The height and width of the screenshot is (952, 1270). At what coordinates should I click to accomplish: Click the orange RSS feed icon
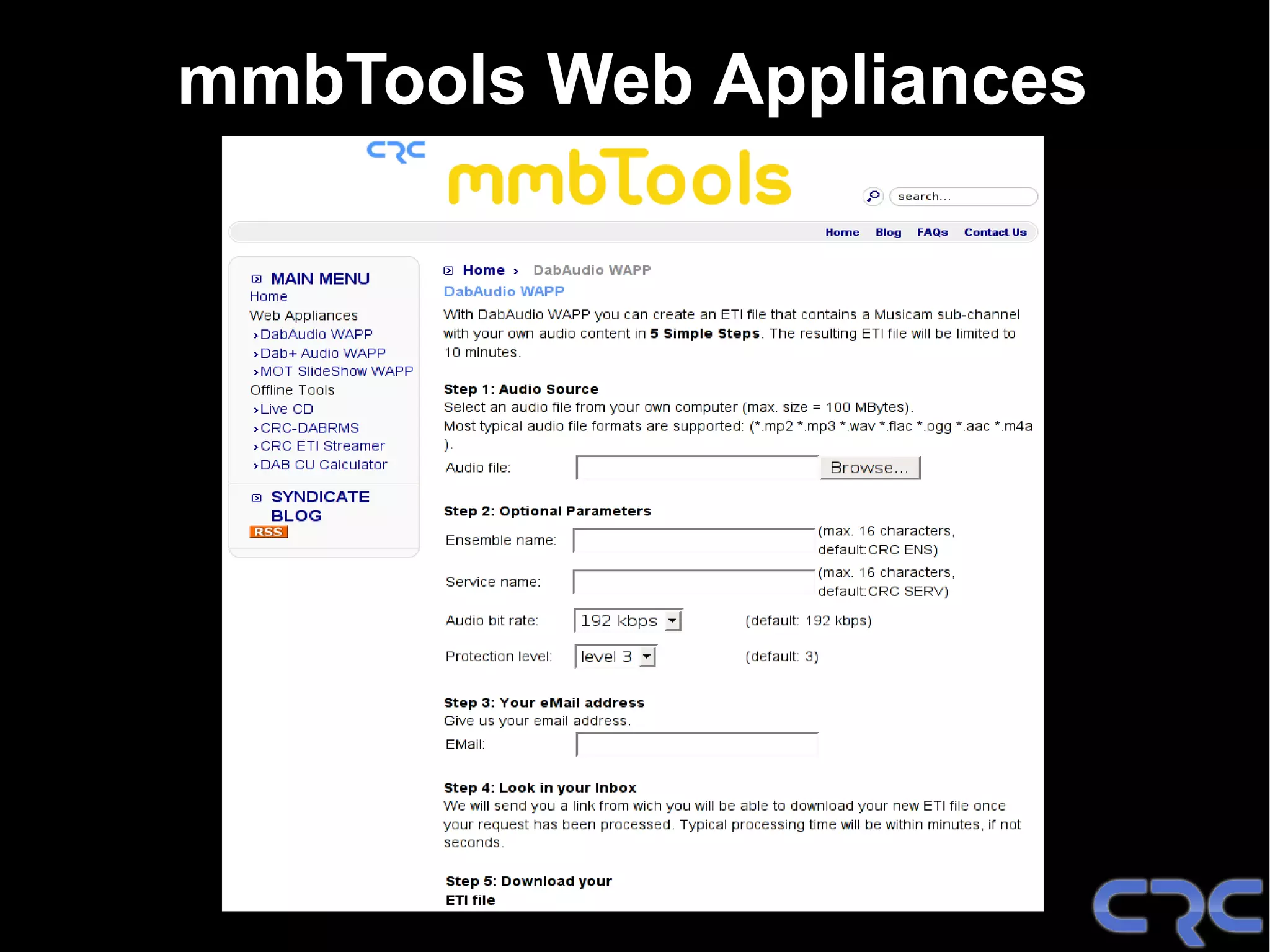tap(269, 532)
